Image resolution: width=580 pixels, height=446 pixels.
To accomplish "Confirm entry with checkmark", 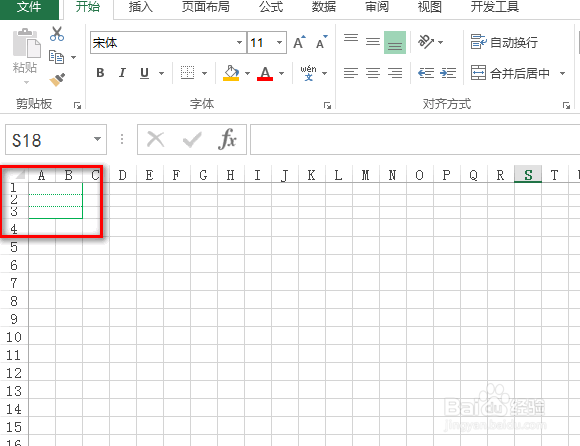I will click(192, 140).
